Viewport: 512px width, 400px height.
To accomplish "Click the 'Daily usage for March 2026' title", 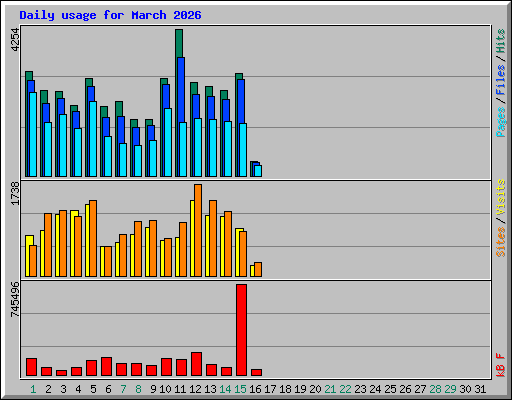I will tap(110, 16).
